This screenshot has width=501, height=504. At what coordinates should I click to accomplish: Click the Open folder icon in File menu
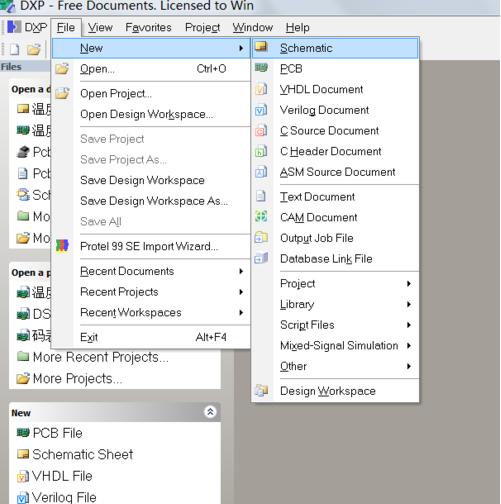pos(62,68)
